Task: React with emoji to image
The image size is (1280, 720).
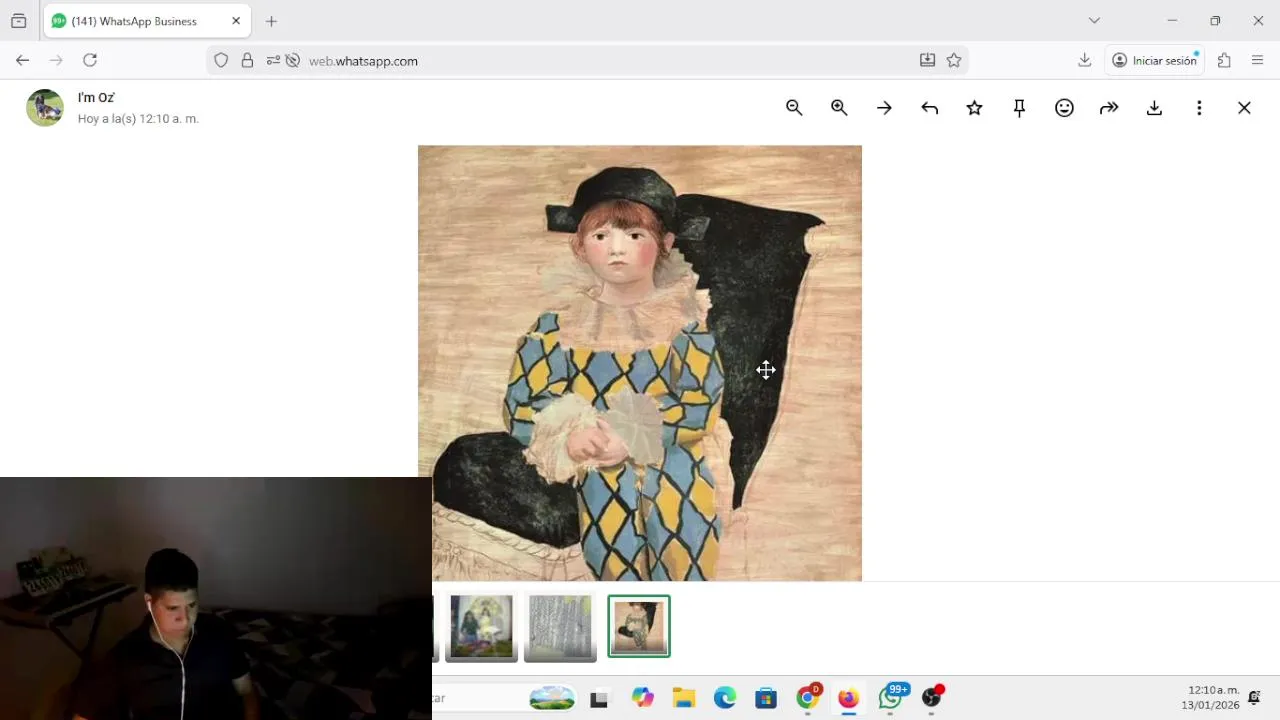Action: coord(1064,108)
